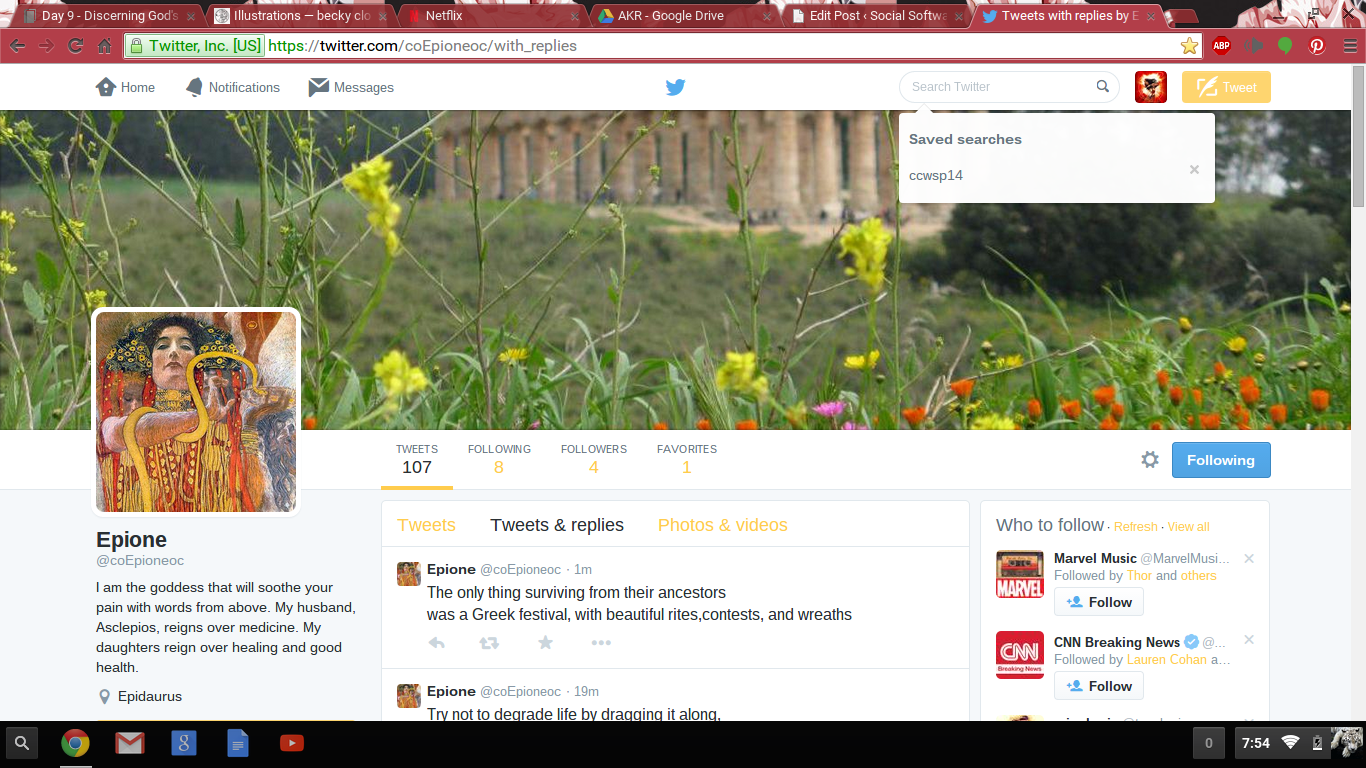Click the address bar URL

422,46
